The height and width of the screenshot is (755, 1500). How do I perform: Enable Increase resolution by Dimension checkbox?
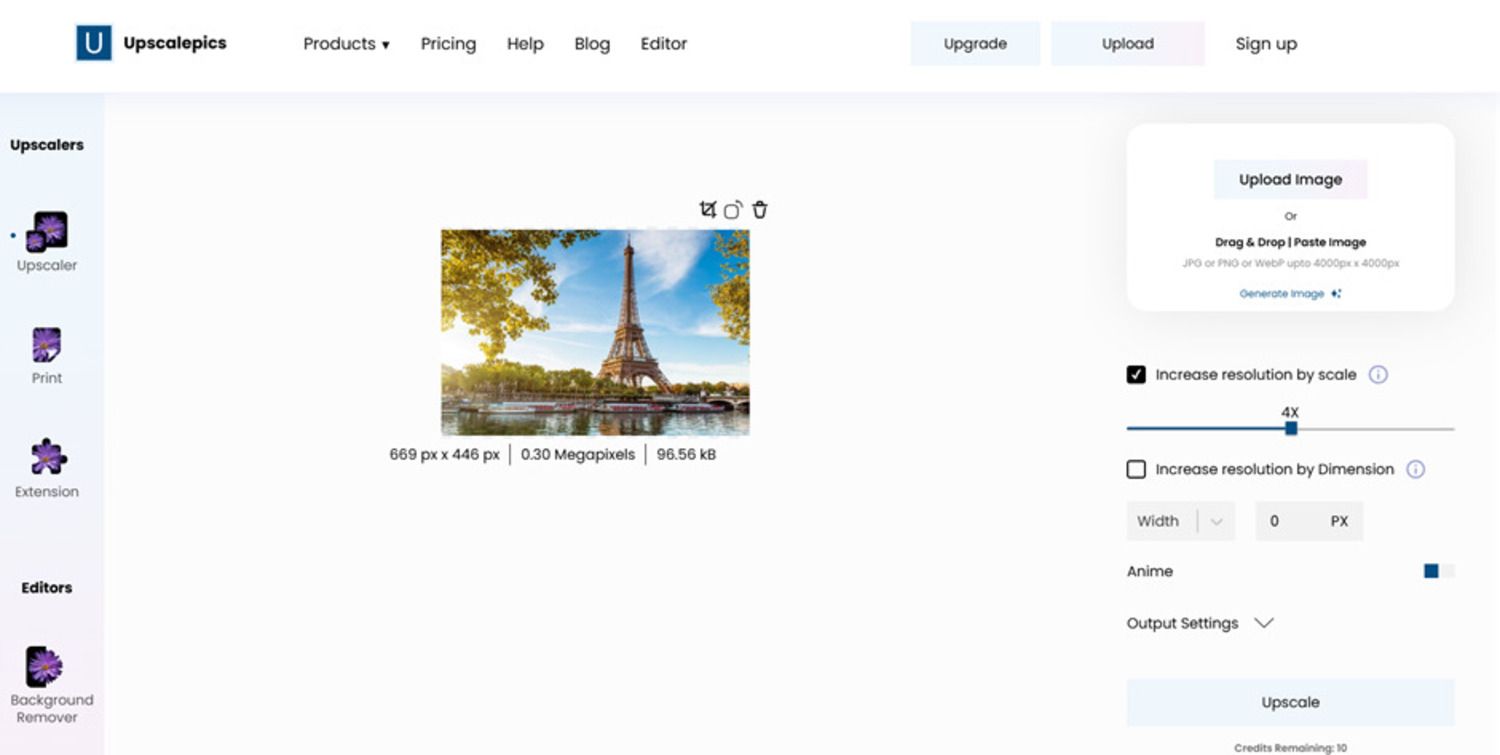(x=1136, y=469)
